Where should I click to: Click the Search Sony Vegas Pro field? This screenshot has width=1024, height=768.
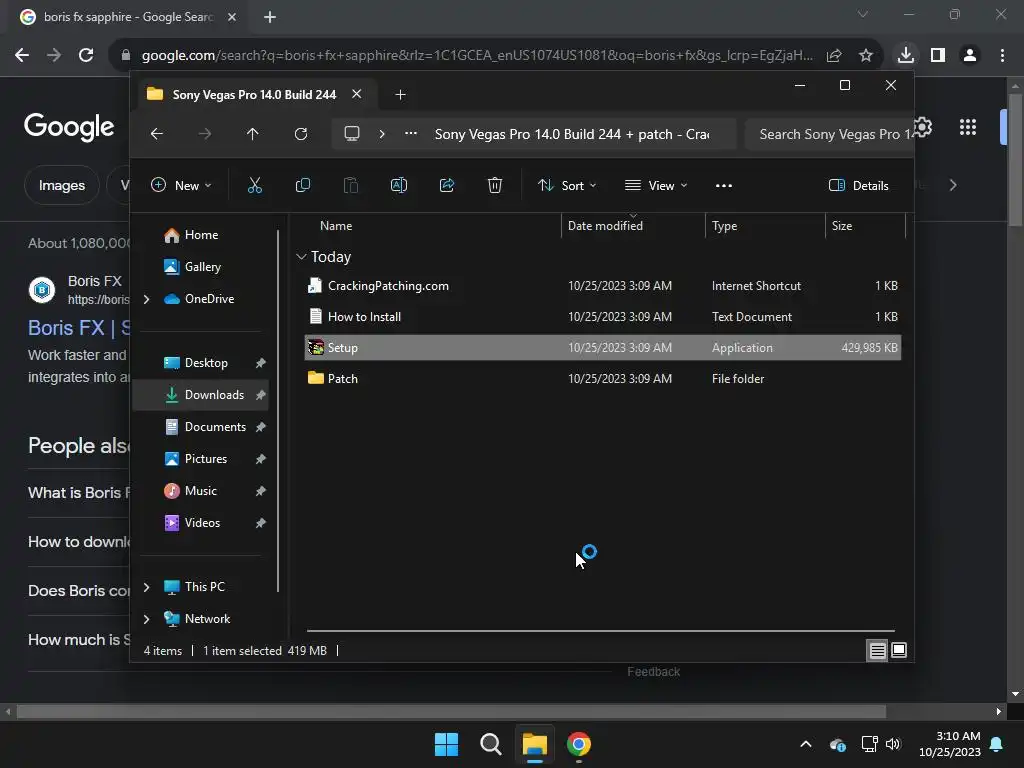(829, 134)
